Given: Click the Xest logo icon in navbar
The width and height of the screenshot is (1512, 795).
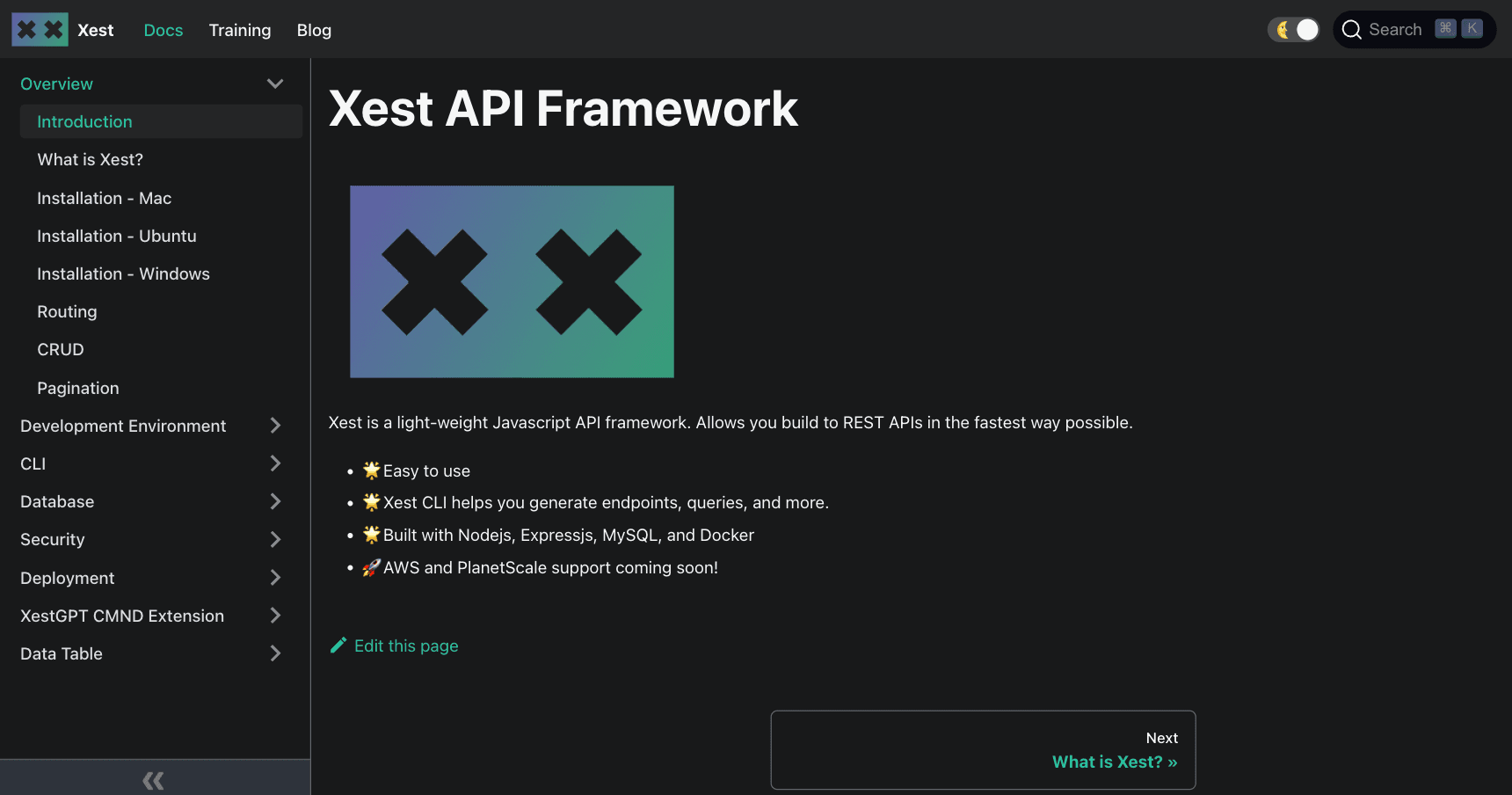Looking at the screenshot, I should [40, 30].
